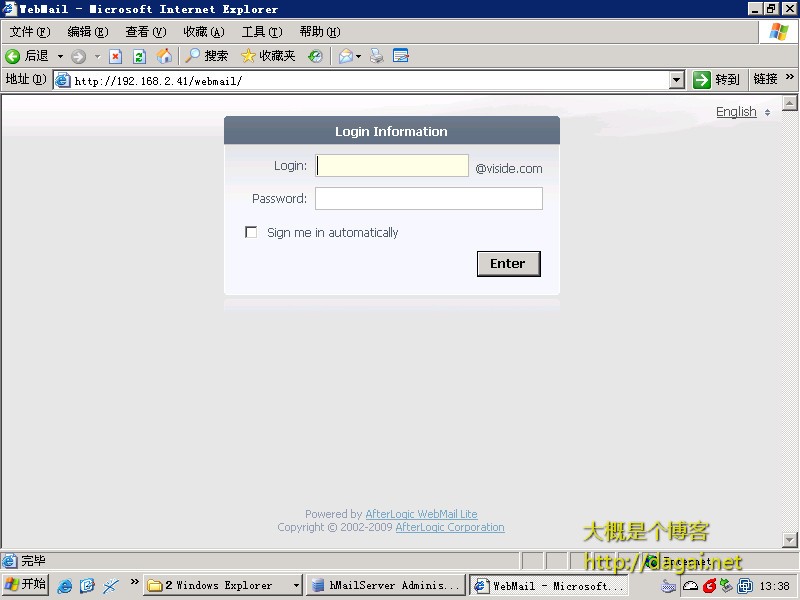Launch Internet Explorer from quick launch

tap(64, 585)
